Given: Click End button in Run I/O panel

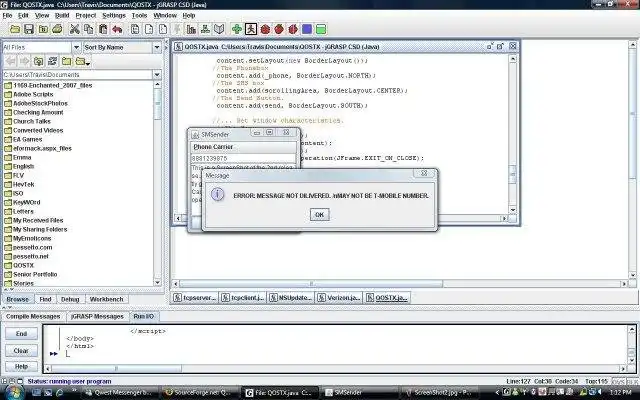Looking at the screenshot, I should tap(21, 333).
